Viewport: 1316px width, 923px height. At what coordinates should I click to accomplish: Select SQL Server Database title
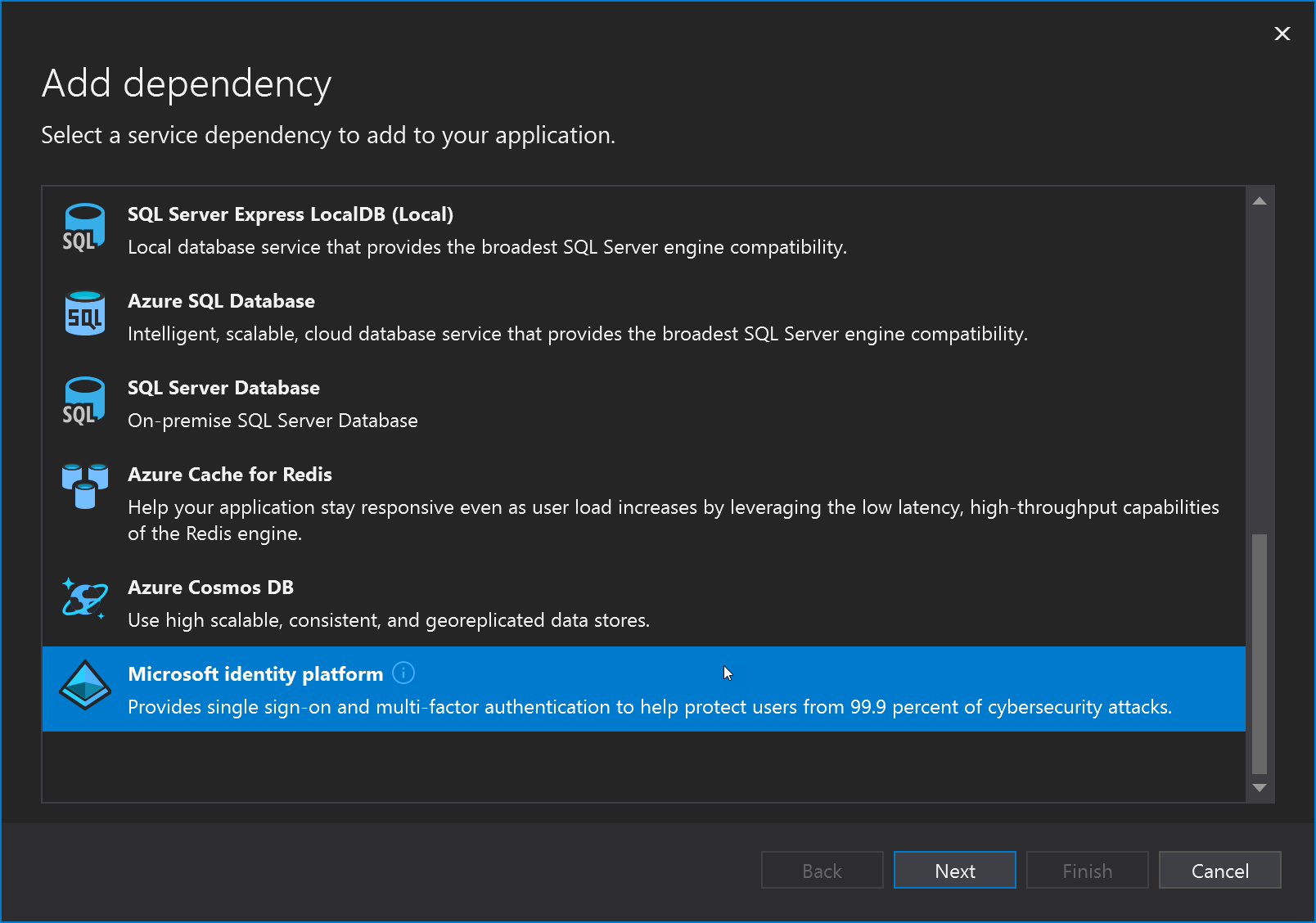[x=223, y=388]
